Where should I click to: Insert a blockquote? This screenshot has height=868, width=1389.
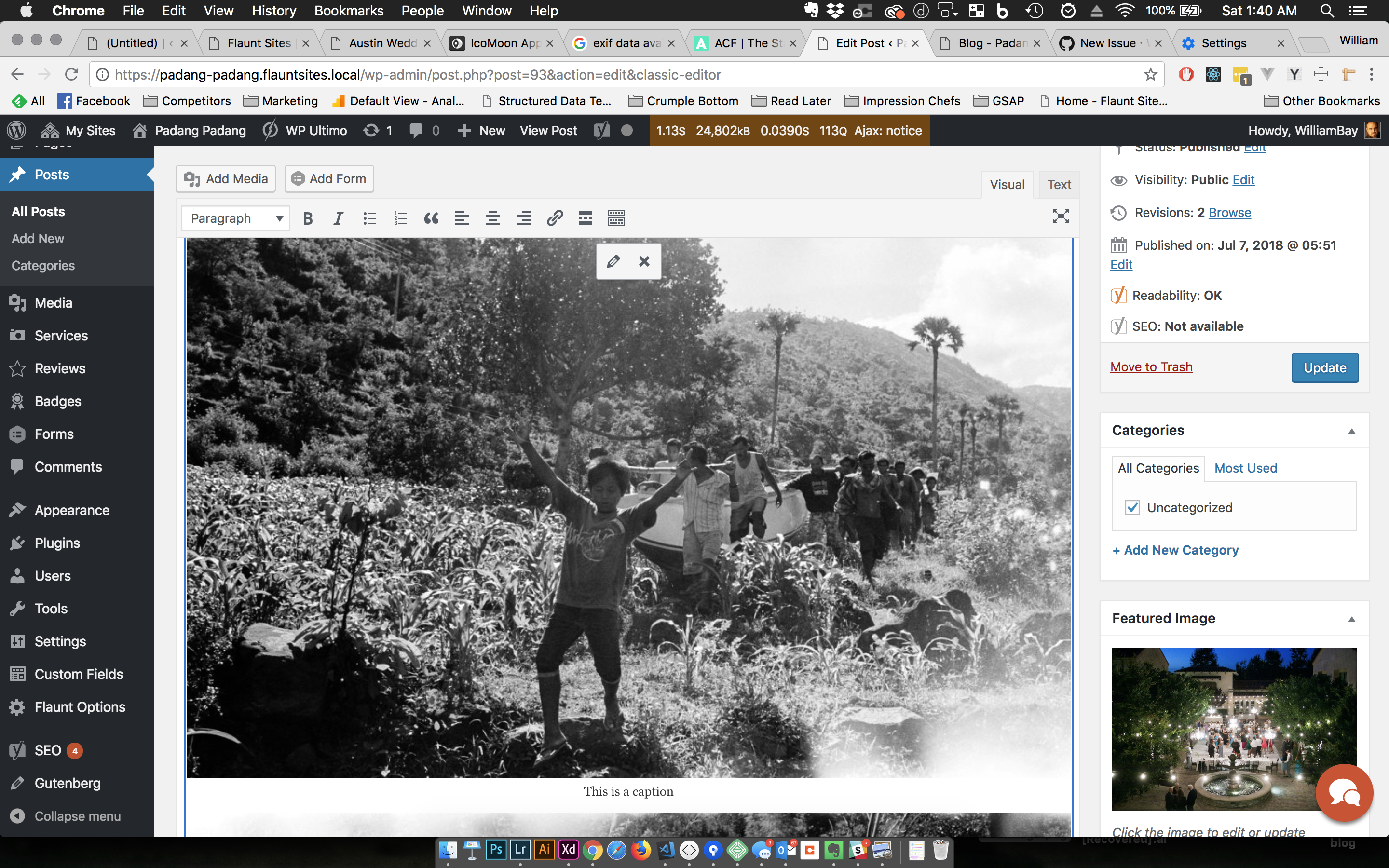tap(431, 218)
